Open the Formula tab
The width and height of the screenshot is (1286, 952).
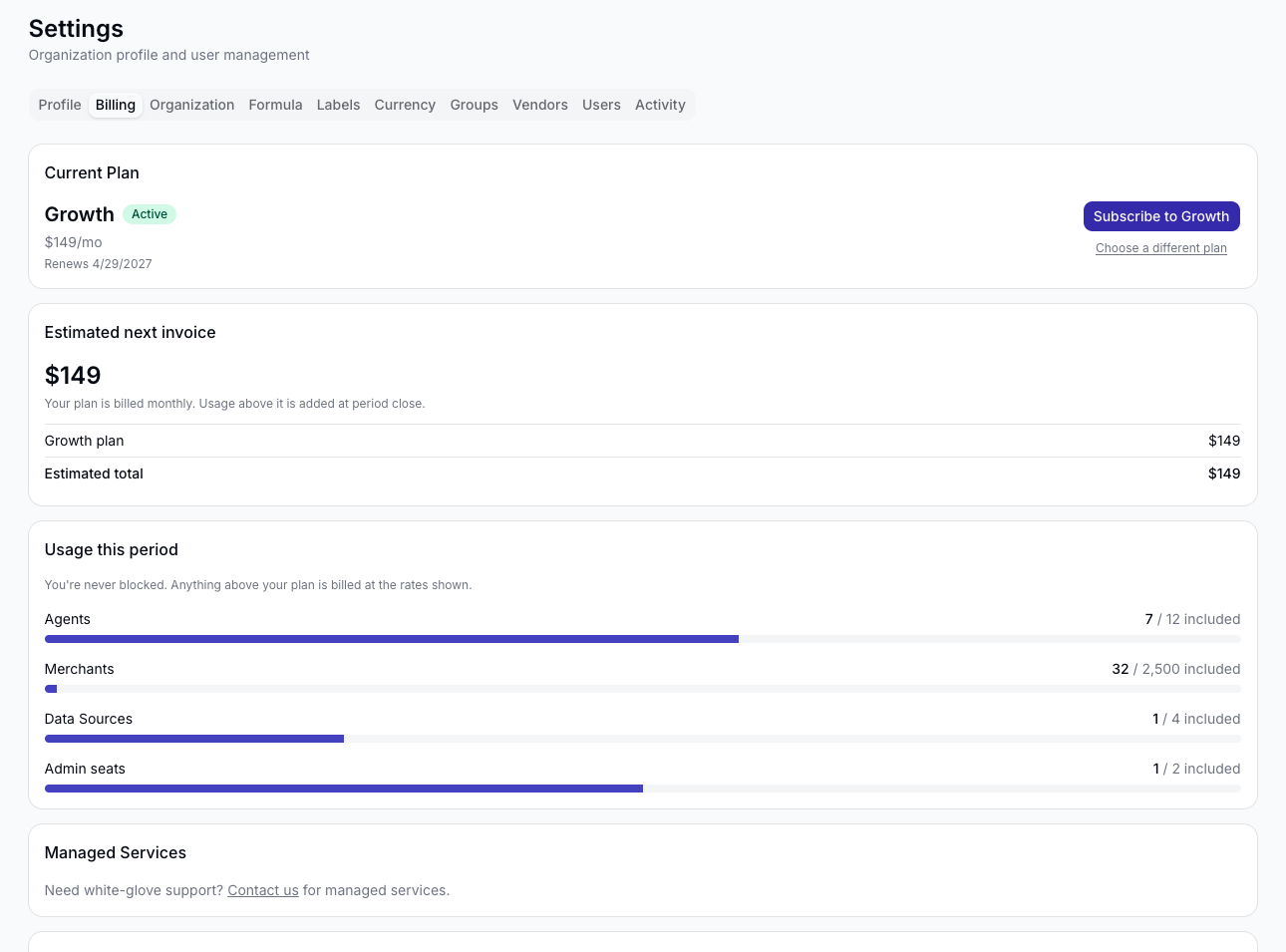point(275,105)
